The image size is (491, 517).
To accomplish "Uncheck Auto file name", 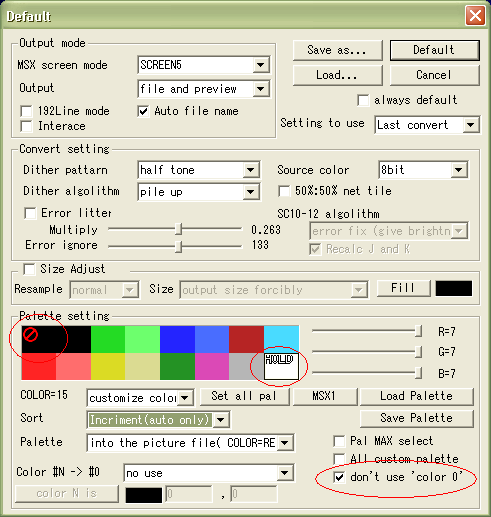I will coord(143,111).
